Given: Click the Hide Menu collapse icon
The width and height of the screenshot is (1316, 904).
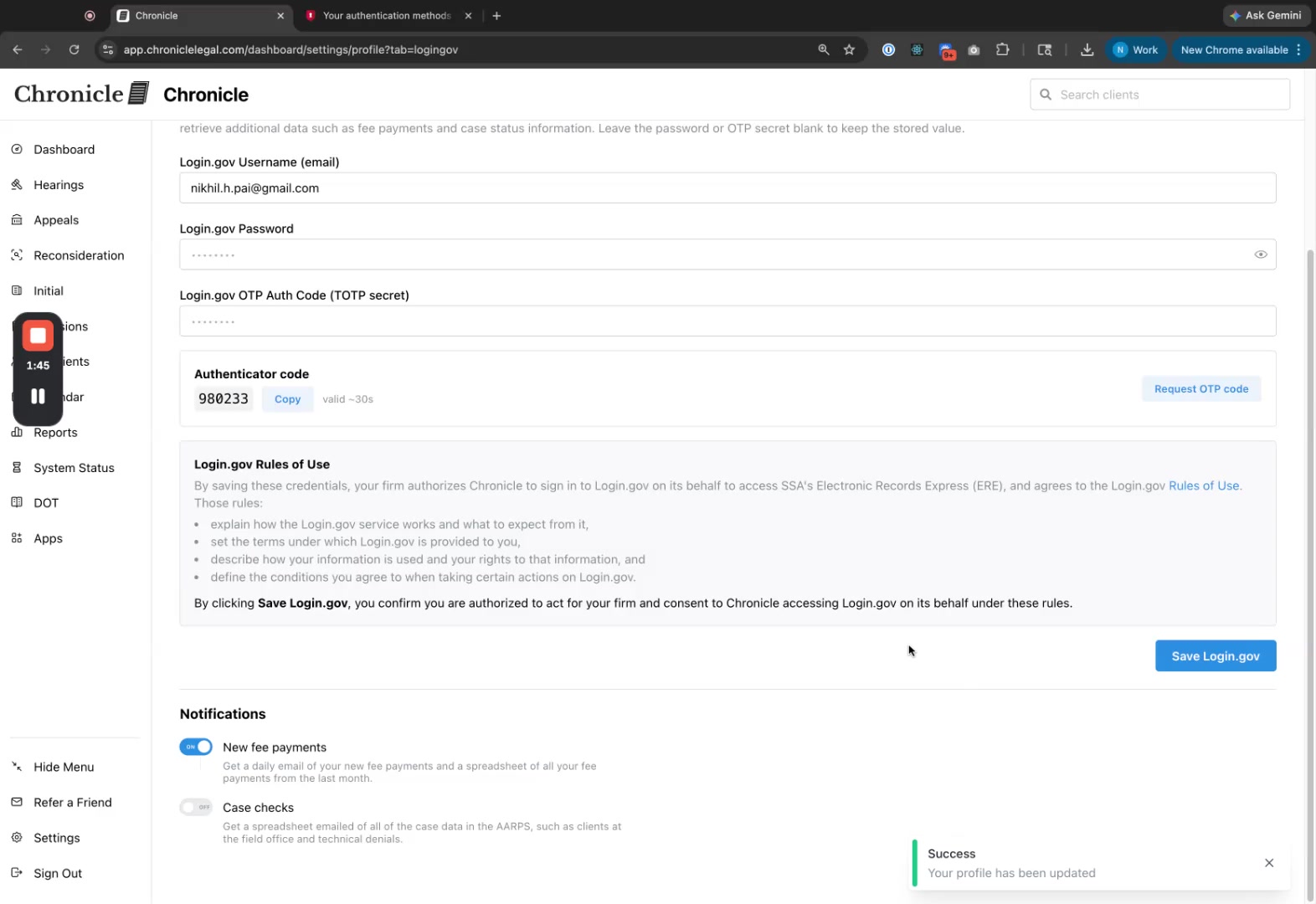Looking at the screenshot, I should pyautogui.click(x=17, y=767).
